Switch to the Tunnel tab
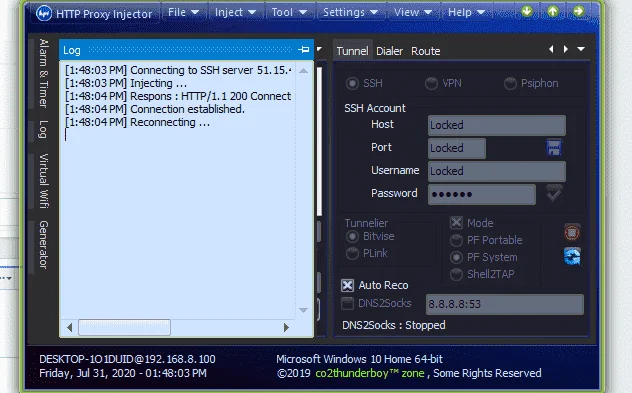 coord(353,51)
